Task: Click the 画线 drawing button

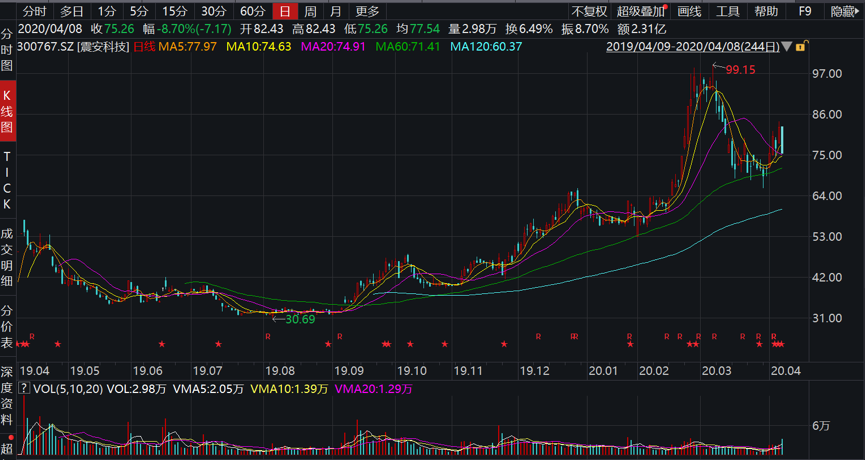Action: coord(688,11)
